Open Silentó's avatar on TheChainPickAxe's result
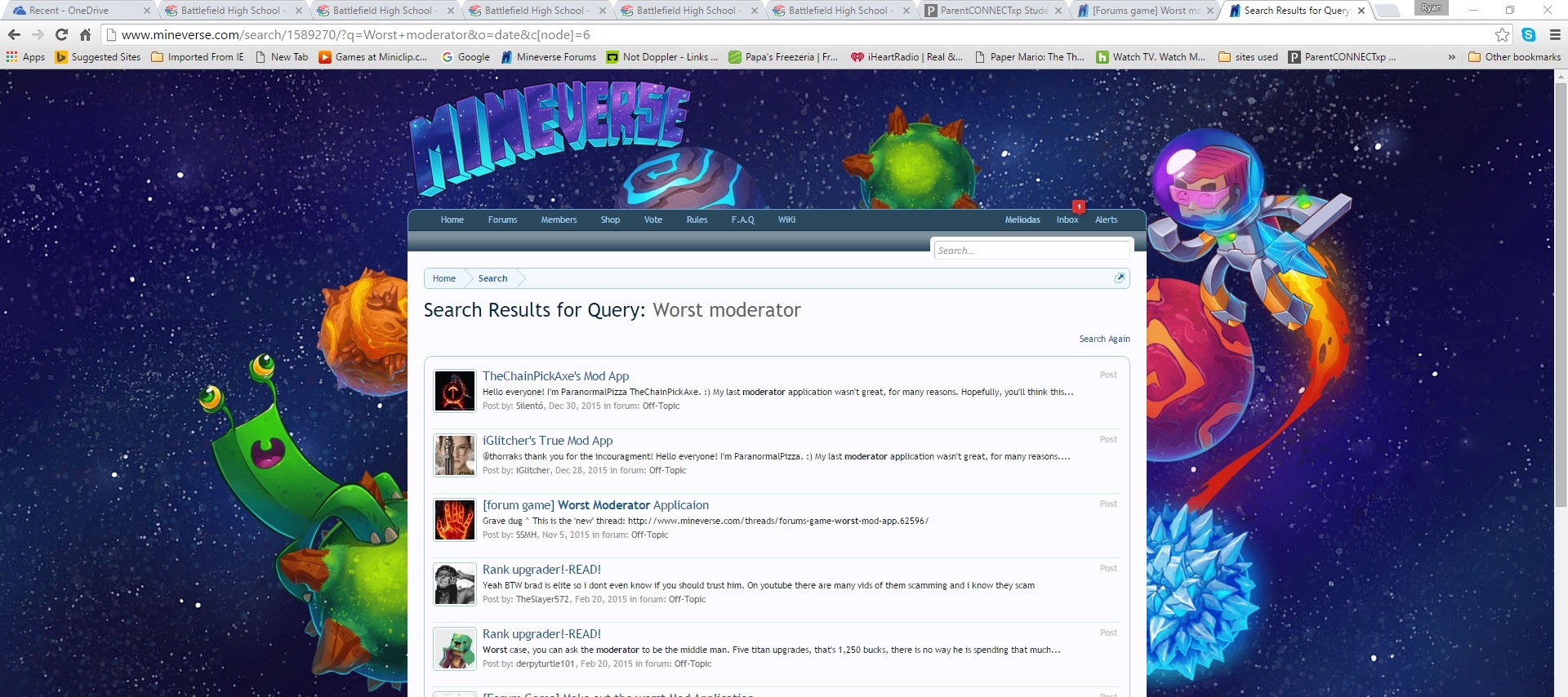 (x=455, y=391)
